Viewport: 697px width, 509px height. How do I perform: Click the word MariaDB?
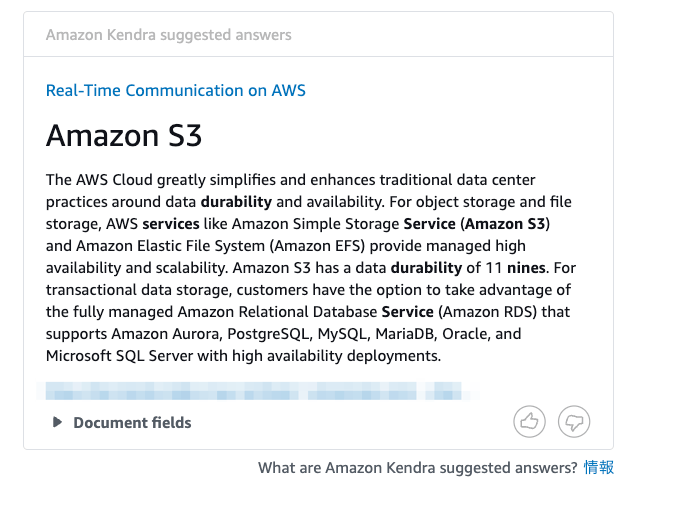coord(406,334)
